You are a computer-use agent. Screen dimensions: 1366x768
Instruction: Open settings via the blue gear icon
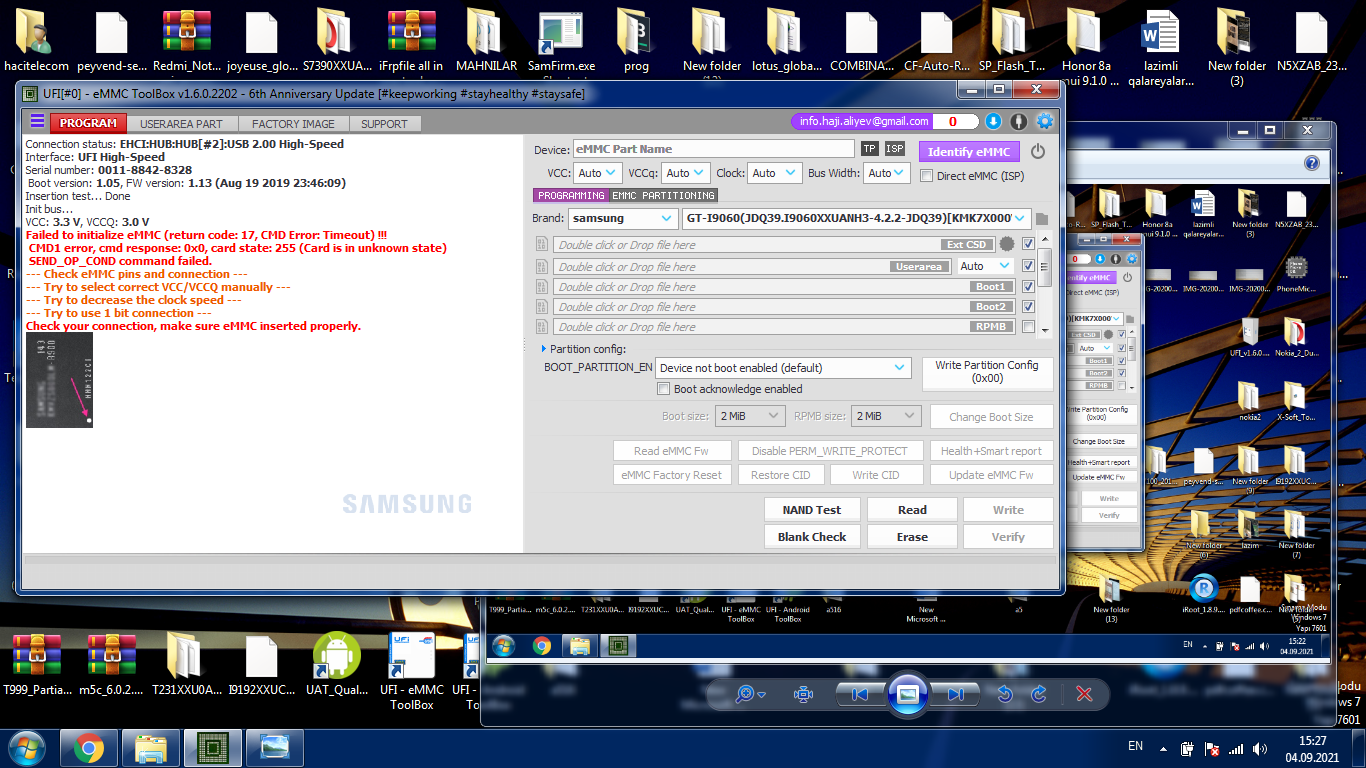coord(1045,122)
